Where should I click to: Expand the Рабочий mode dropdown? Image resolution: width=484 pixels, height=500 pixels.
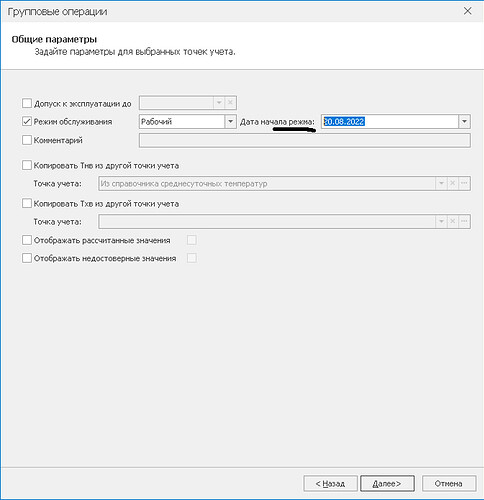click(x=230, y=121)
